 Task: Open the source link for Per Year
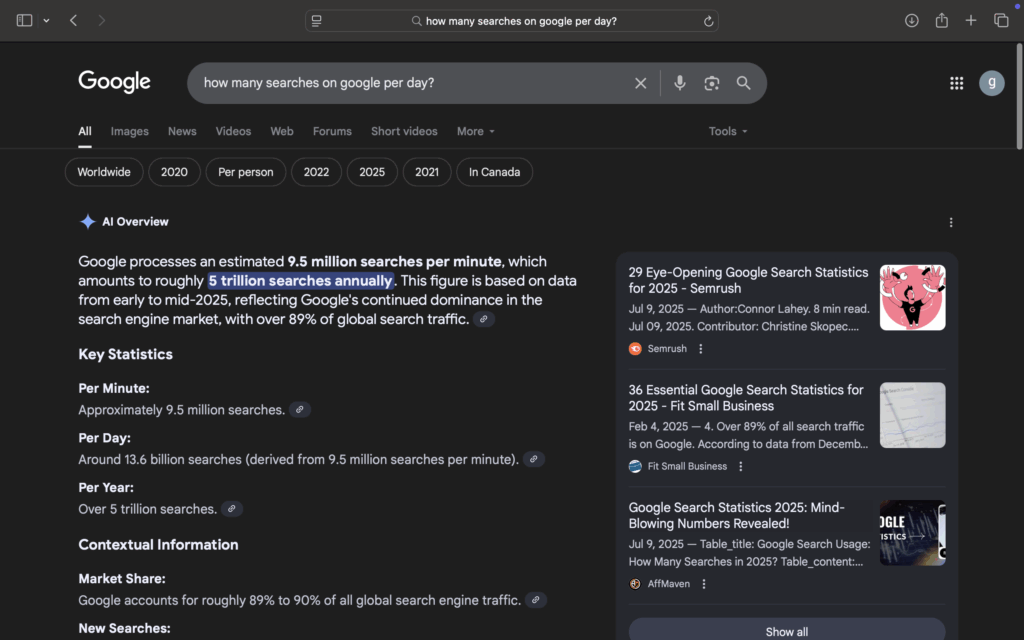(231, 509)
